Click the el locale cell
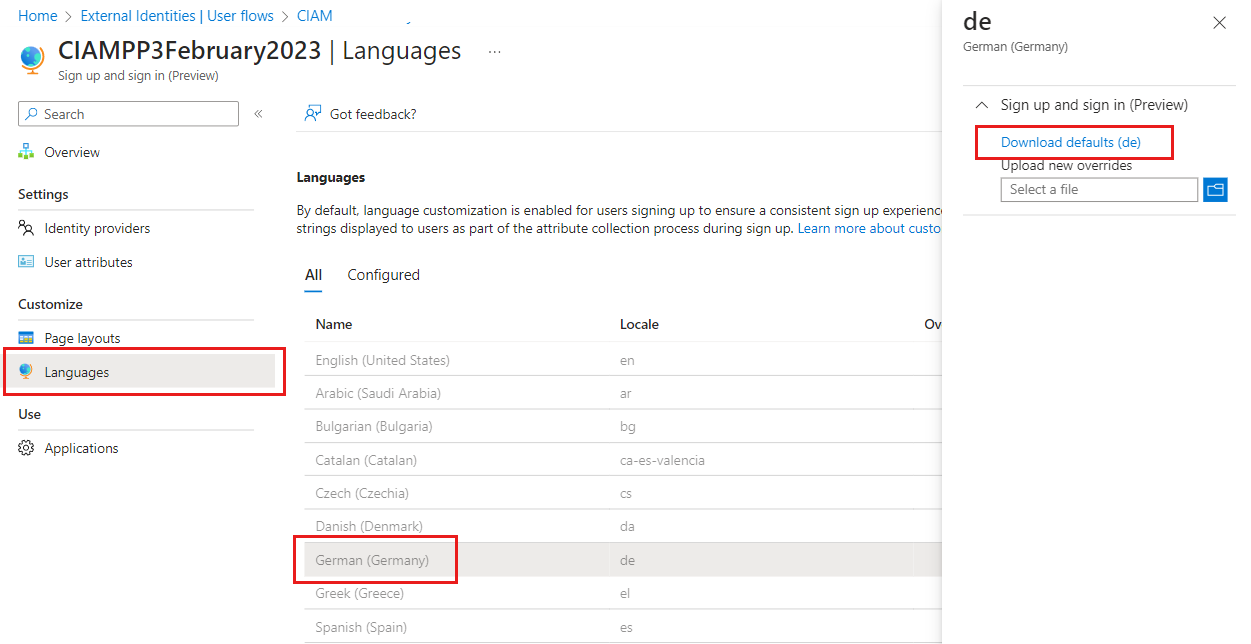 click(626, 593)
